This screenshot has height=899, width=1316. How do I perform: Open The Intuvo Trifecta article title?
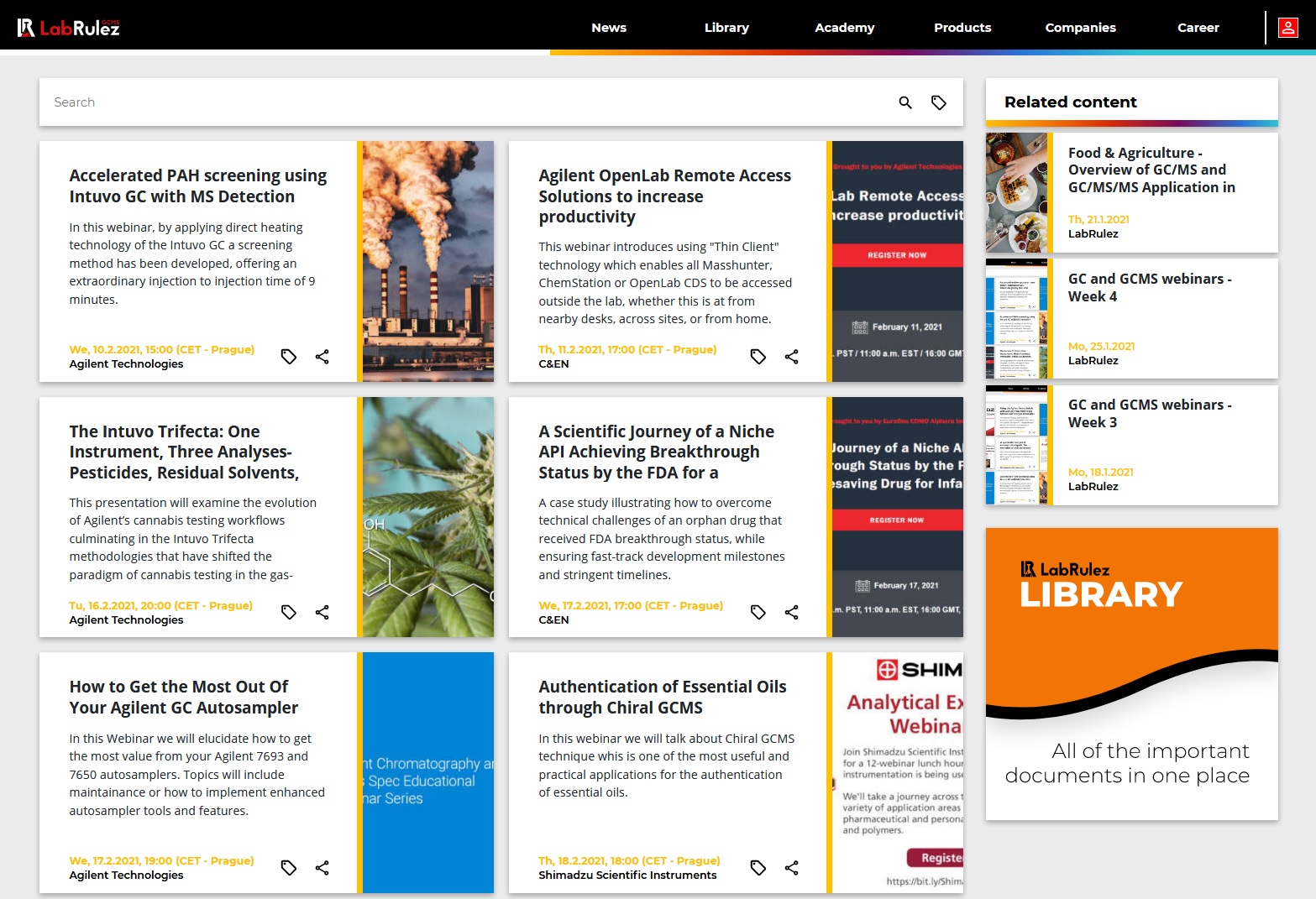pyautogui.click(x=184, y=452)
